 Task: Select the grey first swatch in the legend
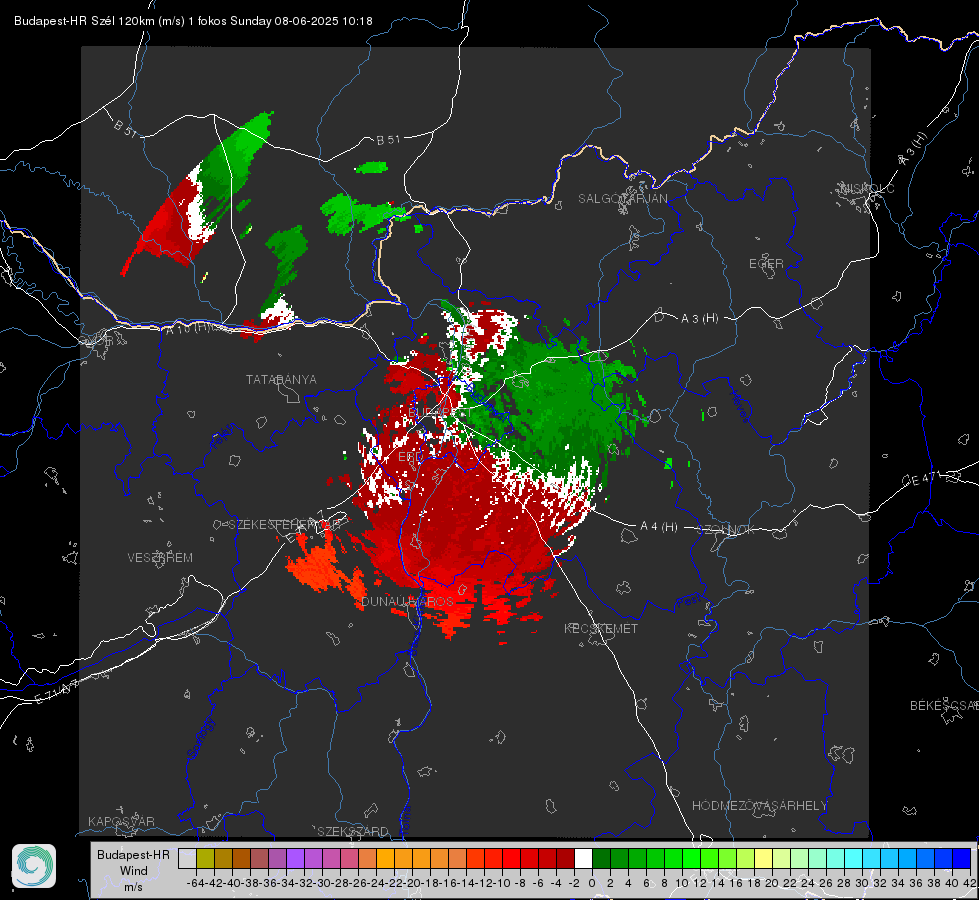tap(187, 858)
